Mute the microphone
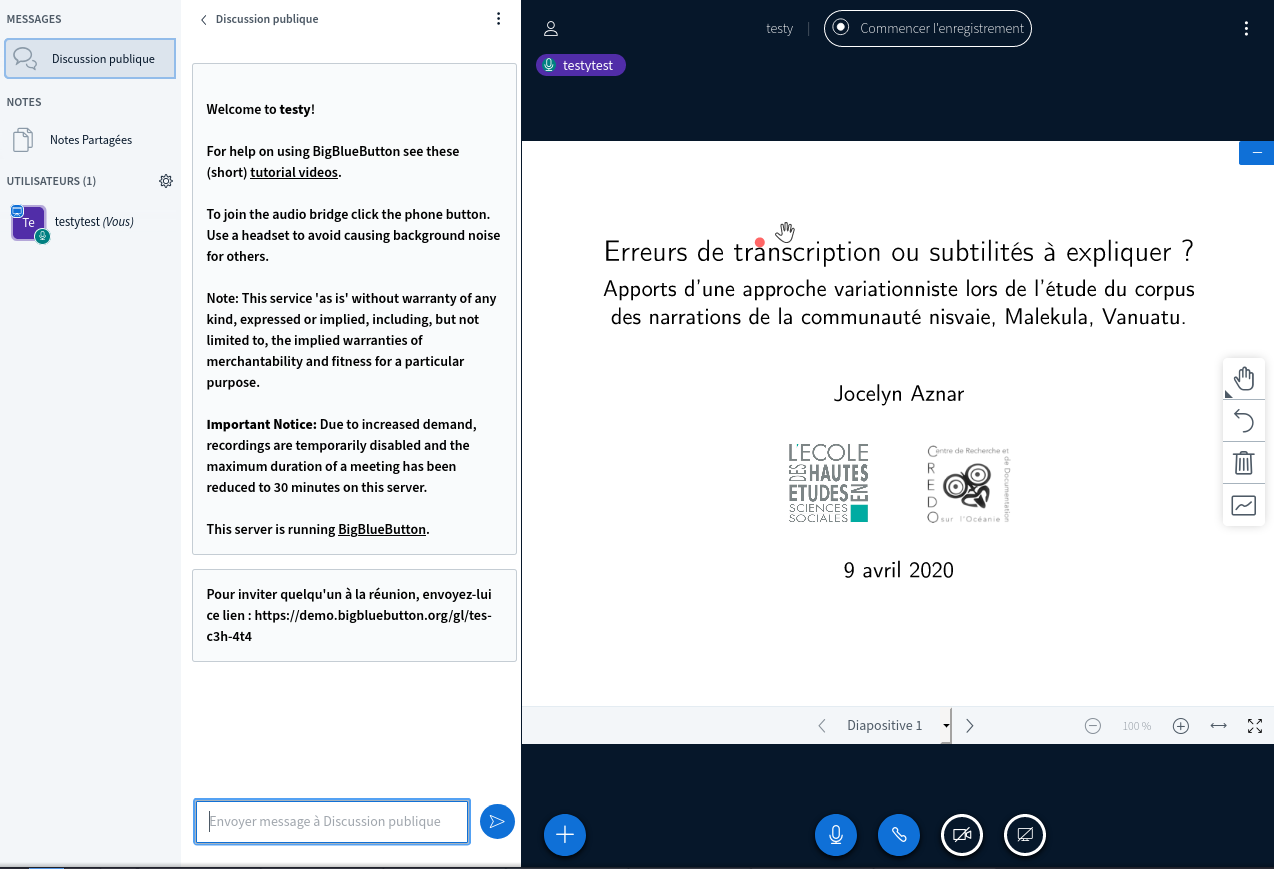The width and height of the screenshot is (1274, 869). [836, 835]
